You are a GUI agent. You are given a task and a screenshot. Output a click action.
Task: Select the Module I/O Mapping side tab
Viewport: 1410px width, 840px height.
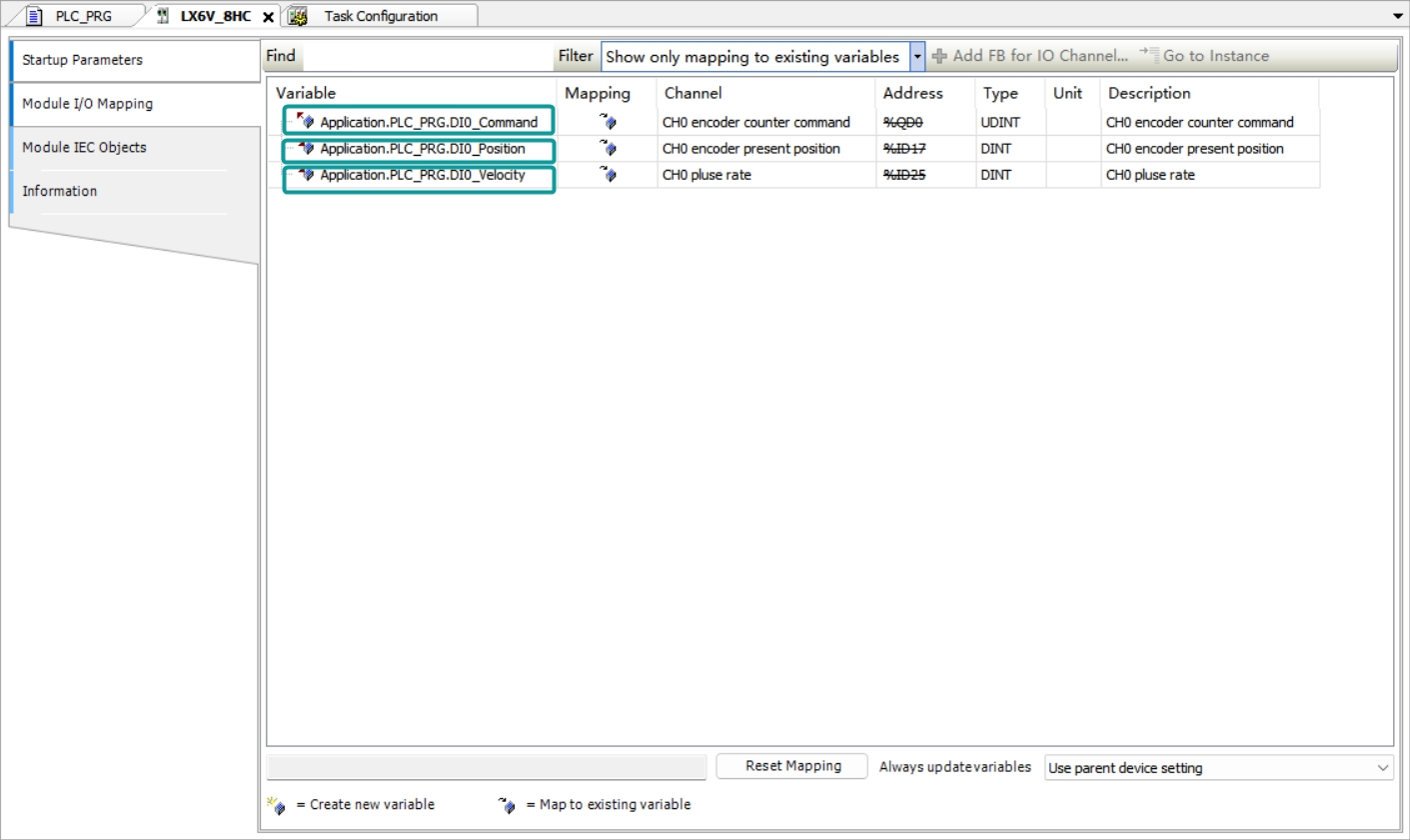point(135,104)
